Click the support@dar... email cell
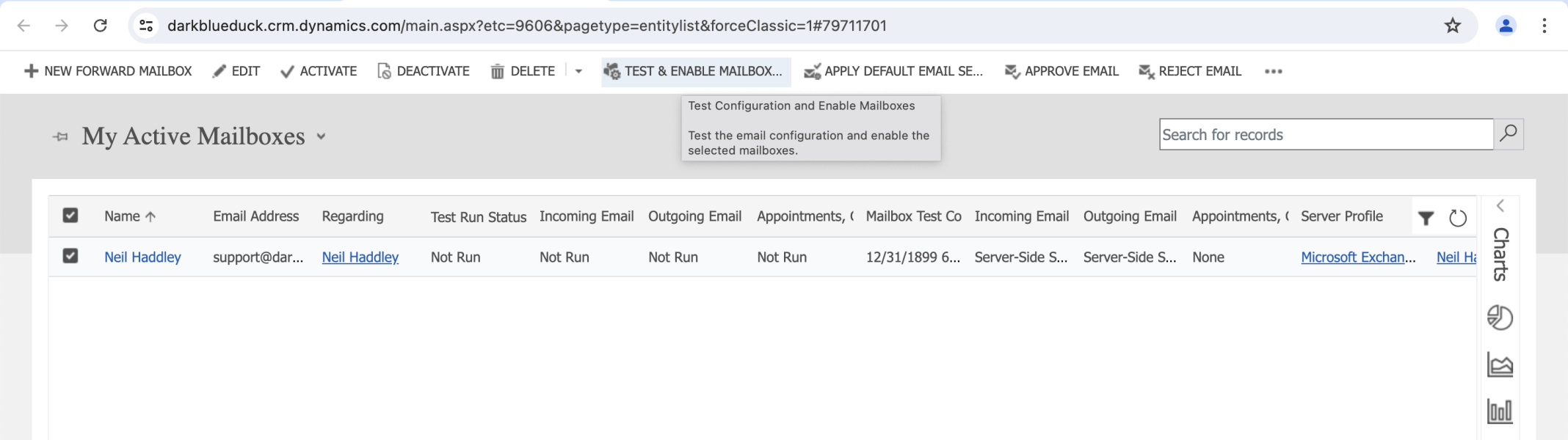Image resolution: width=1568 pixels, height=440 pixels. point(258,257)
